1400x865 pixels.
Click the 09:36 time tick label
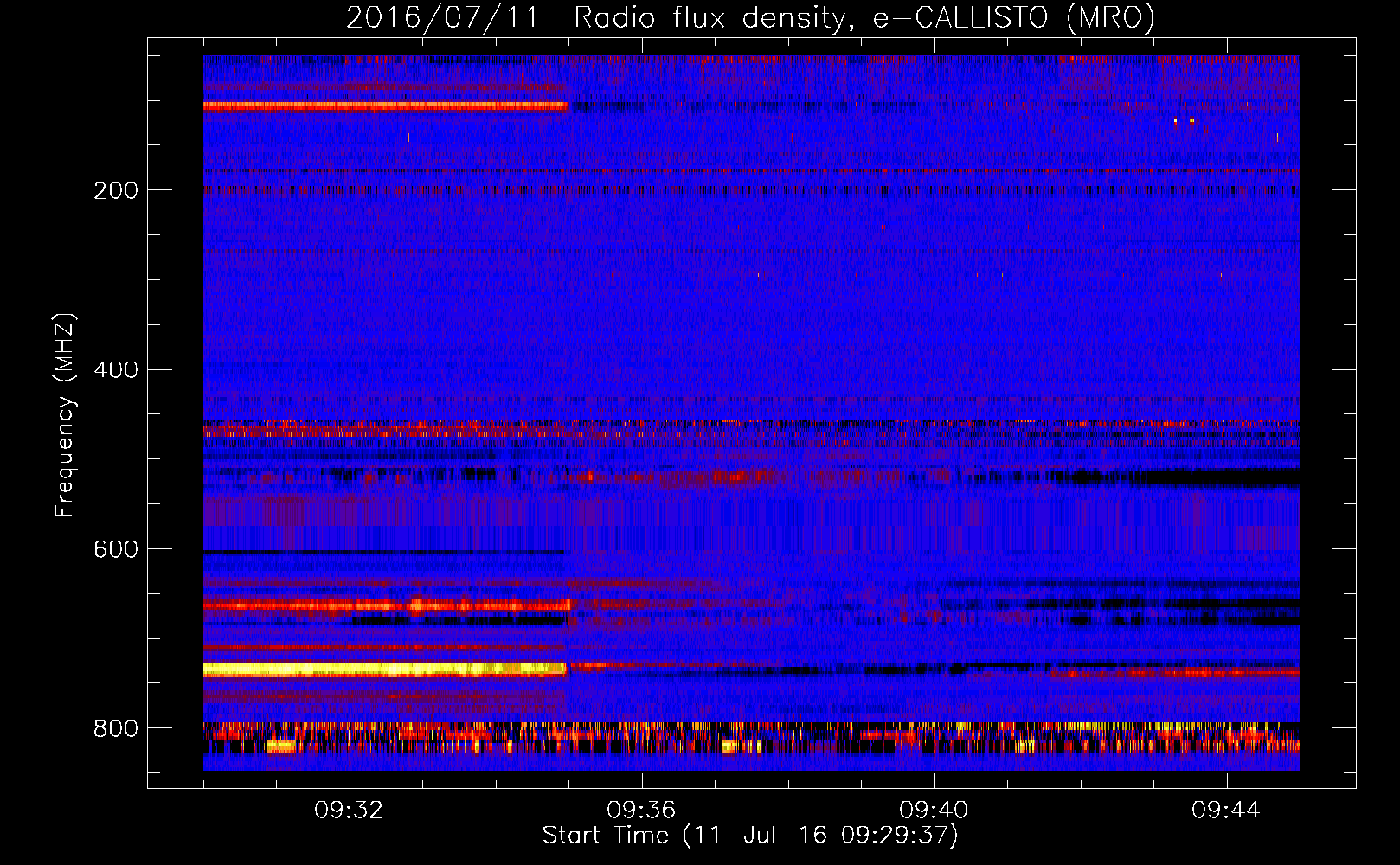pos(641,811)
